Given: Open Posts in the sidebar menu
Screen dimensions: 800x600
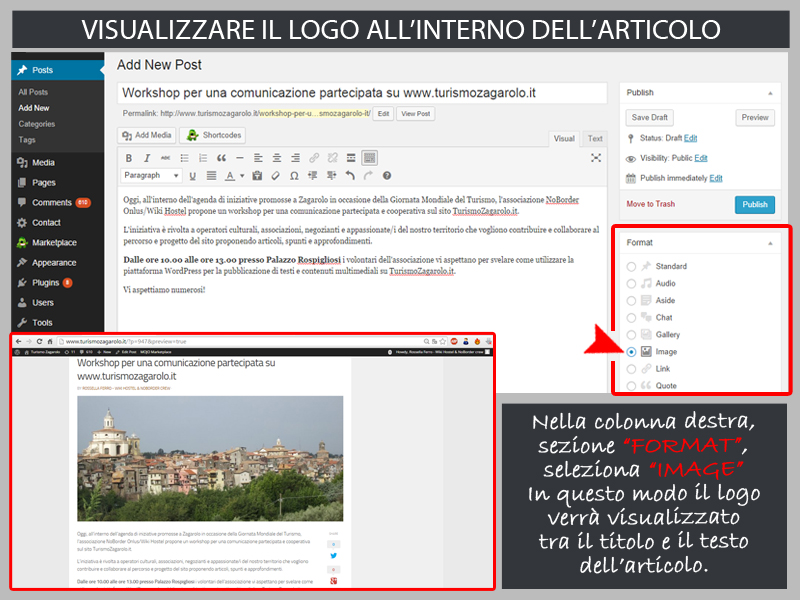Looking at the screenshot, I should 58,70.
